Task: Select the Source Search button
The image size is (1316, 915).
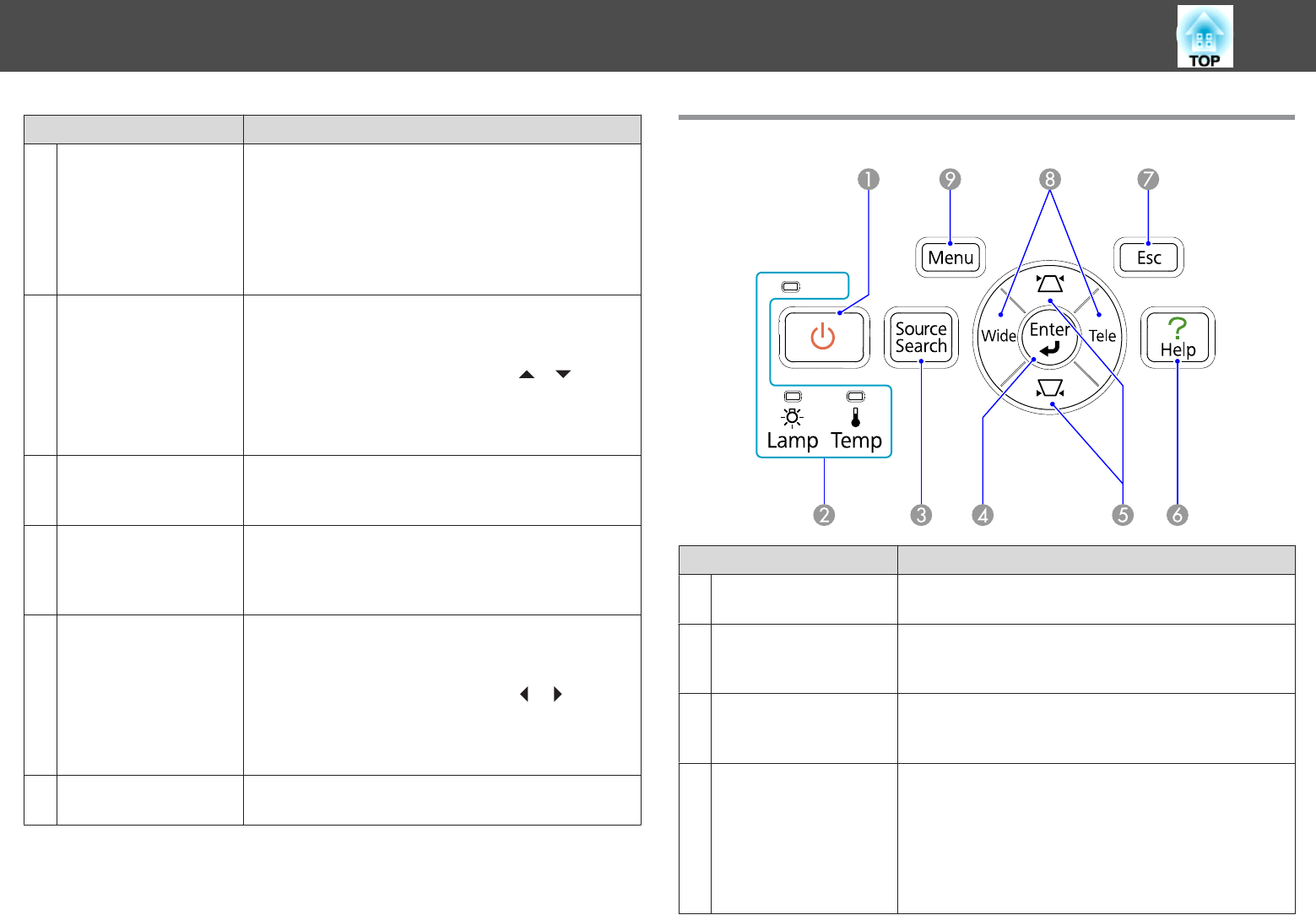Action: [921, 338]
